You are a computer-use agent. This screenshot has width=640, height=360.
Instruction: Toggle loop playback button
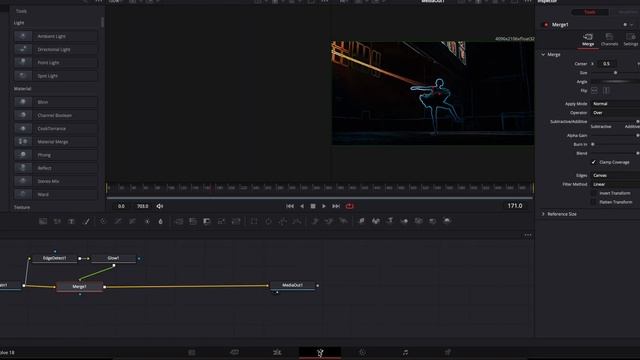click(349, 206)
